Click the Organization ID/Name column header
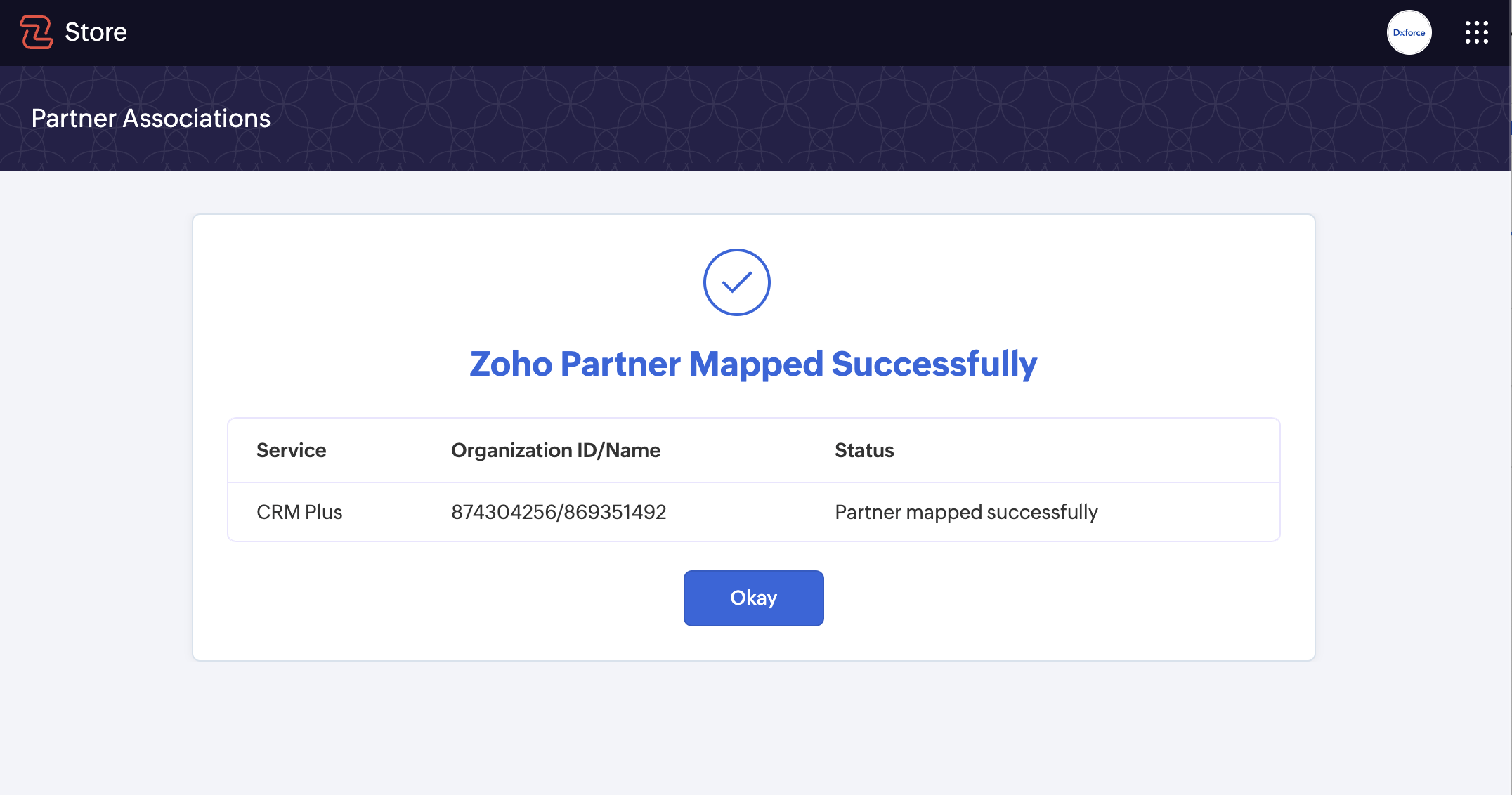This screenshot has height=795, width=1512. [555, 450]
